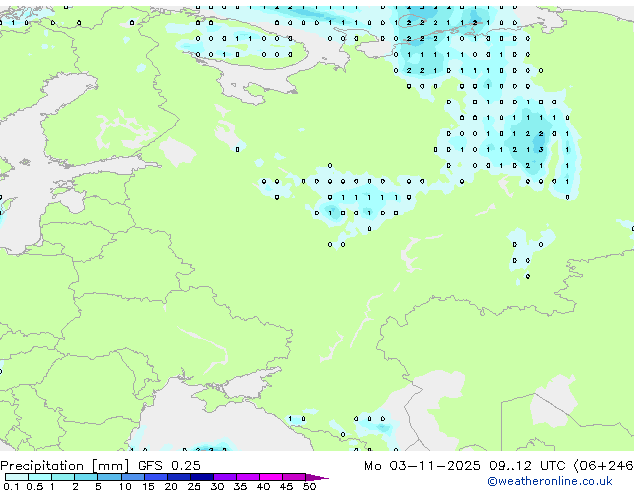The width and height of the screenshot is (634, 490).
Task: Click the '0.1' legend scale label
Action: point(11,486)
